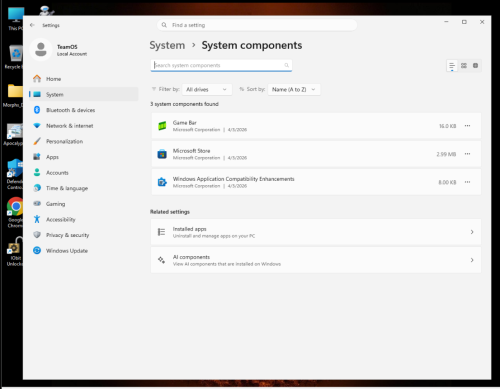Open AI components related setting
500x389 pixels.
click(x=316, y=260)
